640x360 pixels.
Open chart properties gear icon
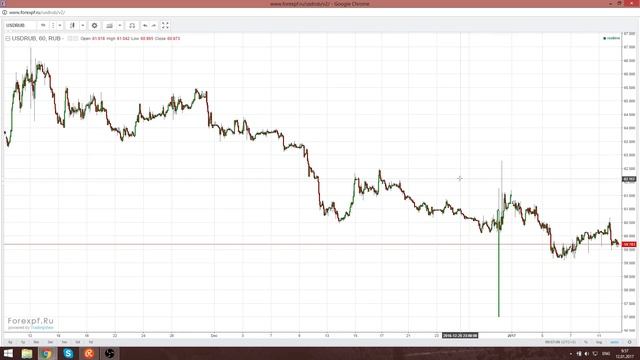pyautogui.click(x=94, y=25)
